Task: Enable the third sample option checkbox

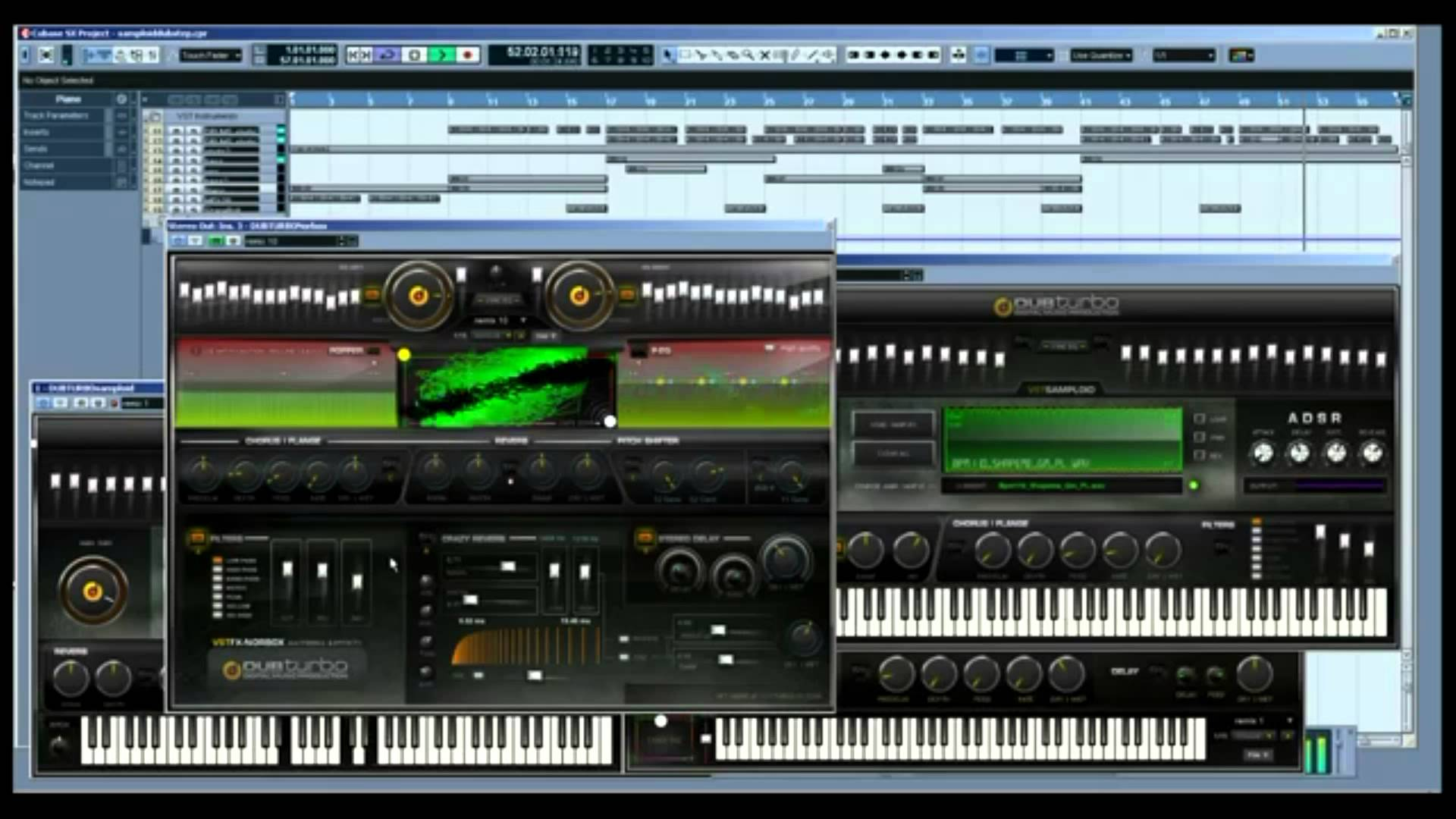Action: [x=1200, y=455]
